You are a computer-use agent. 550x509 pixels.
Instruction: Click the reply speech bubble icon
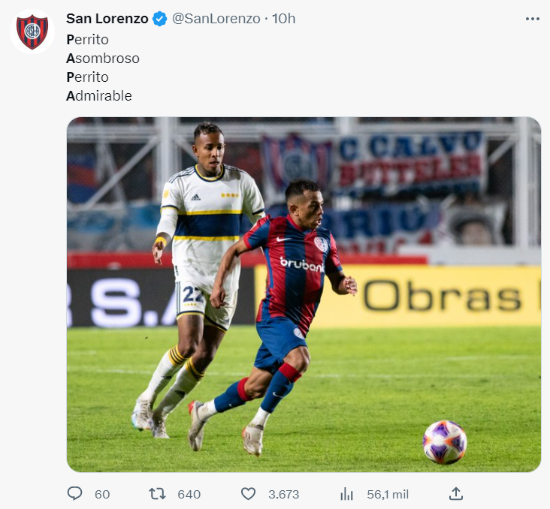coord(75,494)
